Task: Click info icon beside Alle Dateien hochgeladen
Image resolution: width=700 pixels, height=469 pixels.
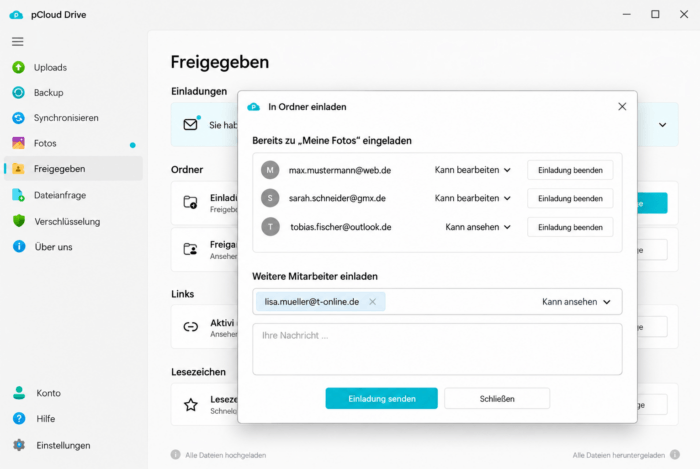Action: pyautogui.click(x=175, y=455)
